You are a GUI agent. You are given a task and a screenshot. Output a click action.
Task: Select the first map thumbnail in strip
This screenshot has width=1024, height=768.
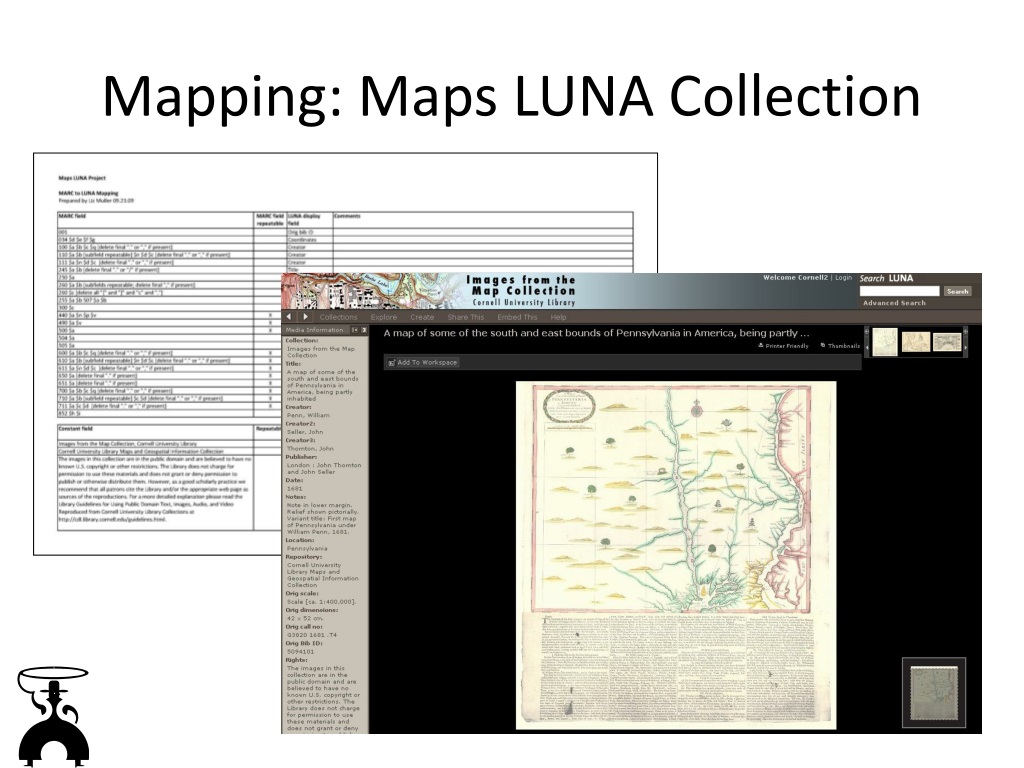pos(885,342)
